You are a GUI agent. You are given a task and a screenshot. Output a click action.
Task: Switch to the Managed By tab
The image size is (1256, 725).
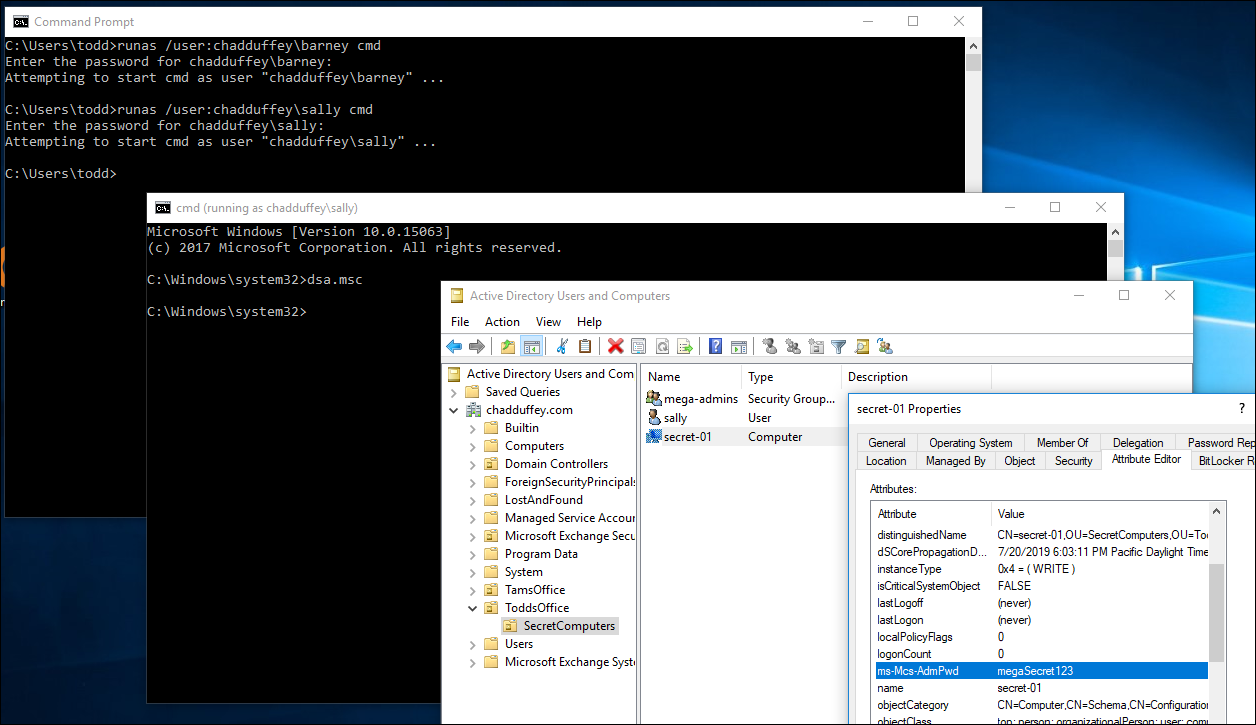[x=955, y=461]
